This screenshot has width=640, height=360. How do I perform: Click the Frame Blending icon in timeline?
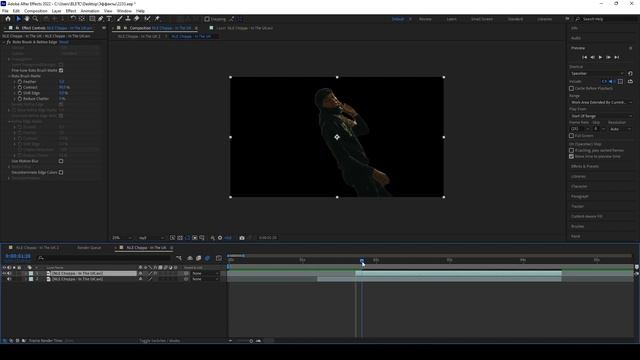click(198, 258)
